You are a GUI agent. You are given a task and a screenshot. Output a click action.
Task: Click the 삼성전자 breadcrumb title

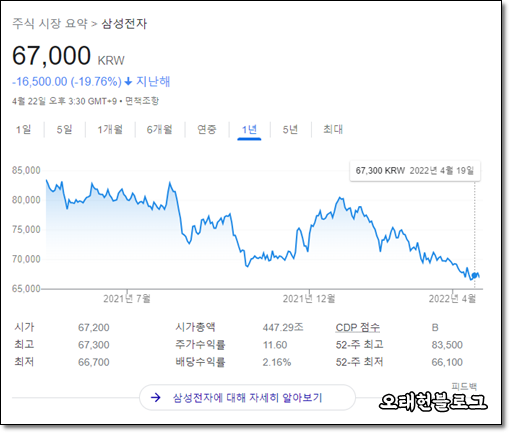[124, 24]
